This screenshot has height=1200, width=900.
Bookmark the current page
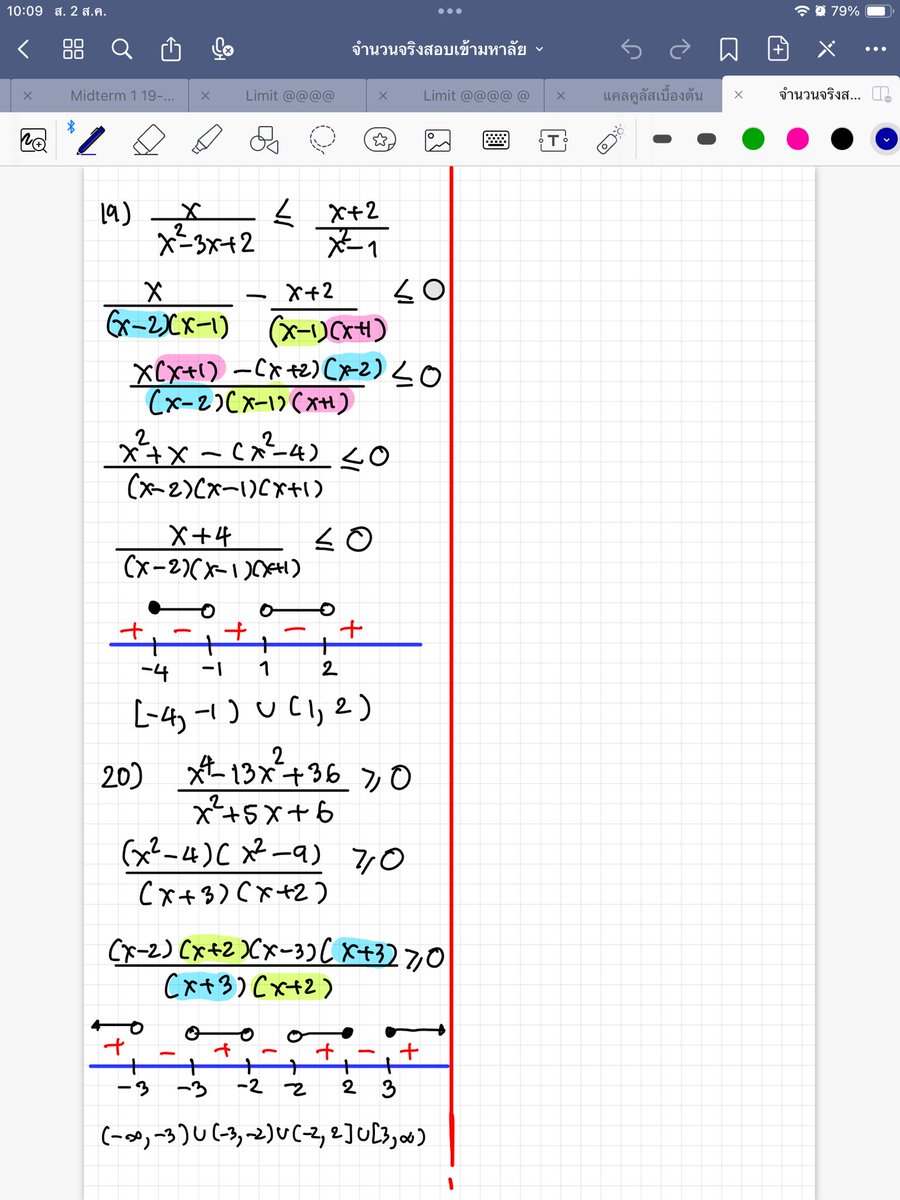click(729, 49)
